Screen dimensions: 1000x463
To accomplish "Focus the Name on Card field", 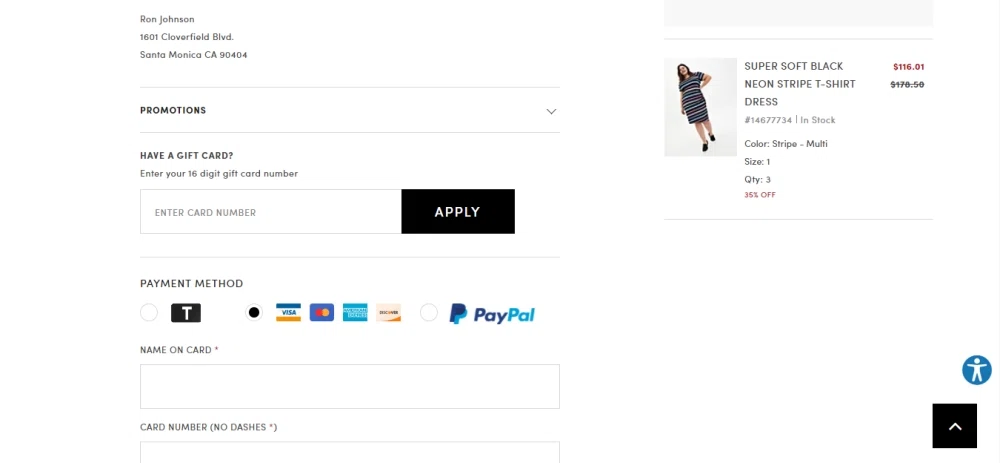I will [x=349, y=386].
